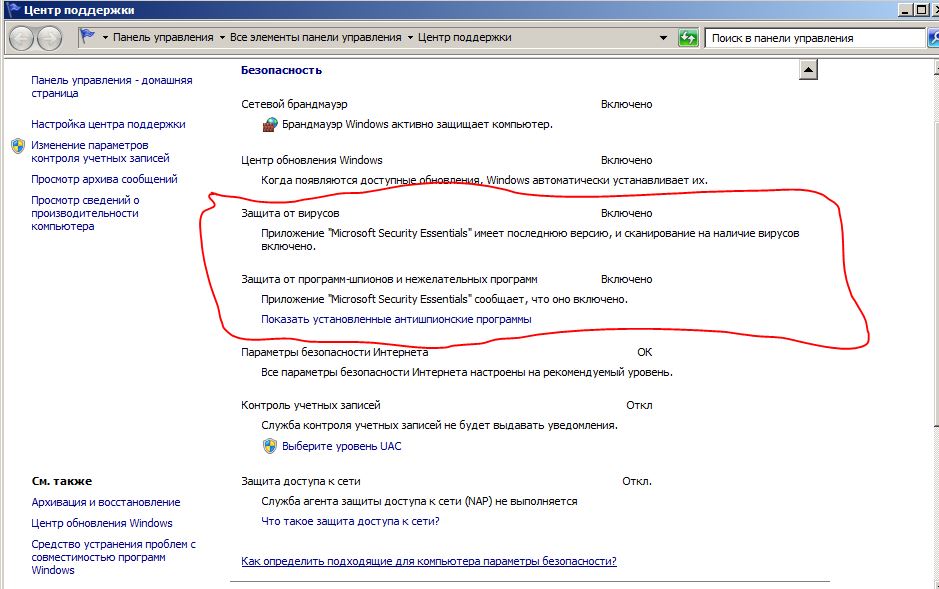The image size is (939, 589).
Task: Click Action Center flag in title bar
Action: [x=12, y=10]
